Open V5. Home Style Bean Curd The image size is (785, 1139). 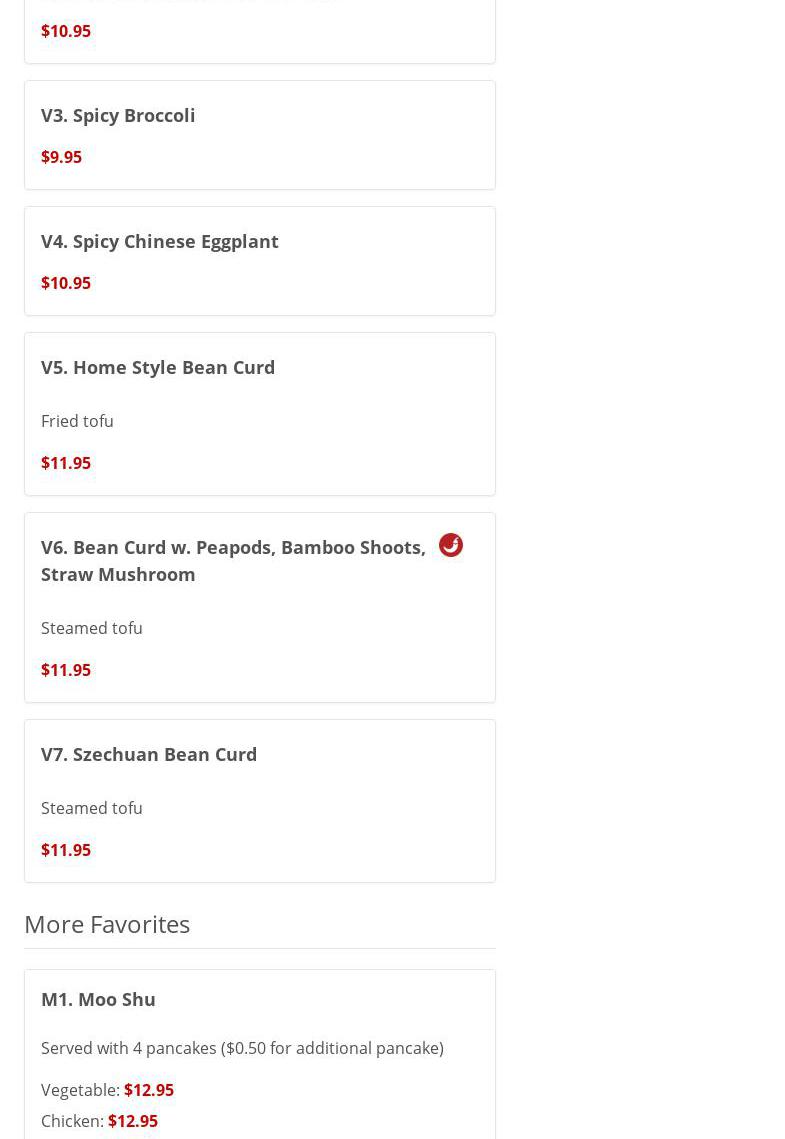tap(158, 367)
